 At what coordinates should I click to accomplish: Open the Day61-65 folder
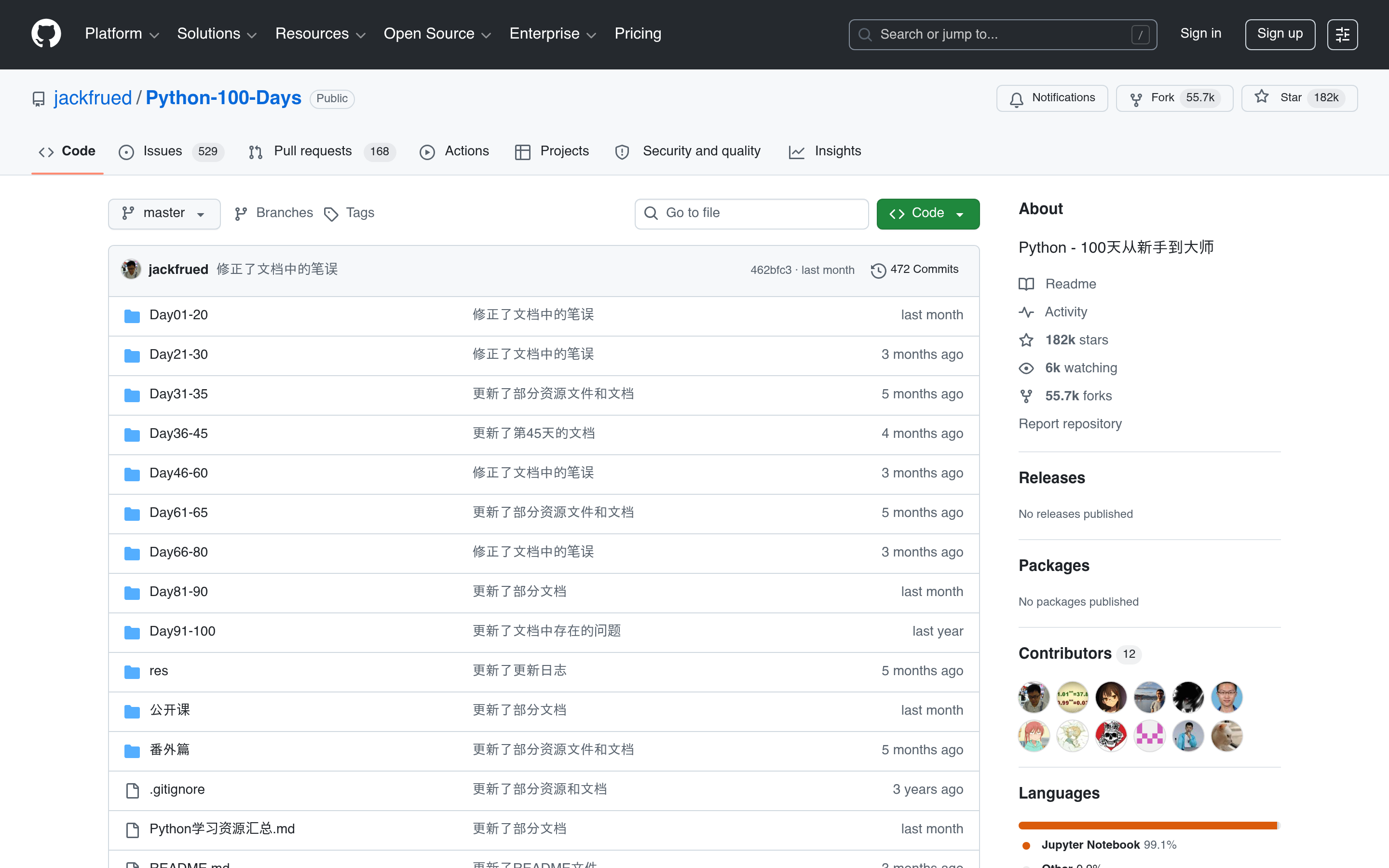point(178,513)
